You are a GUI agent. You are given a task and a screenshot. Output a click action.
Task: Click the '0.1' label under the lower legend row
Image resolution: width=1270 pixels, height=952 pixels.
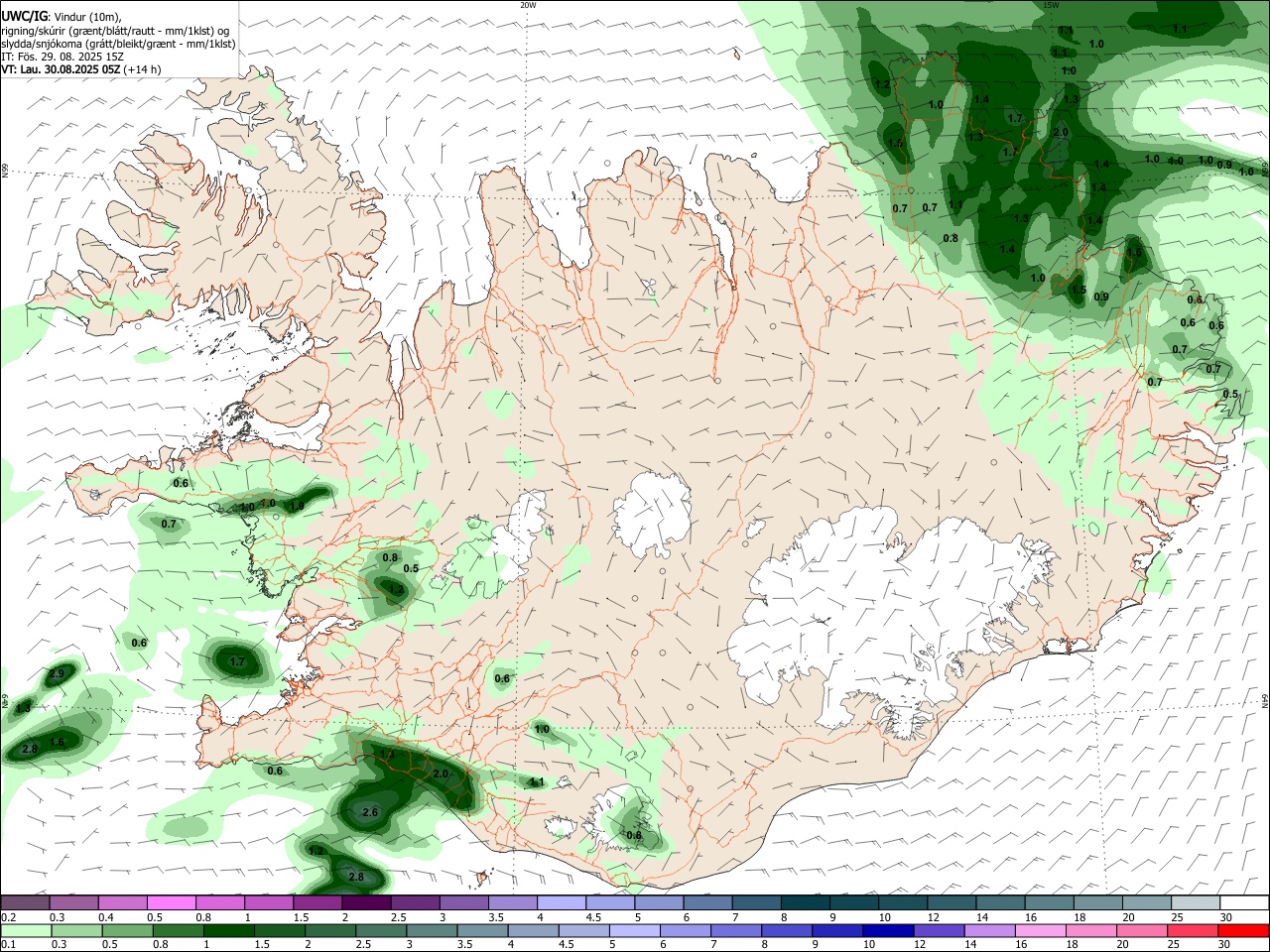(8, 945)
